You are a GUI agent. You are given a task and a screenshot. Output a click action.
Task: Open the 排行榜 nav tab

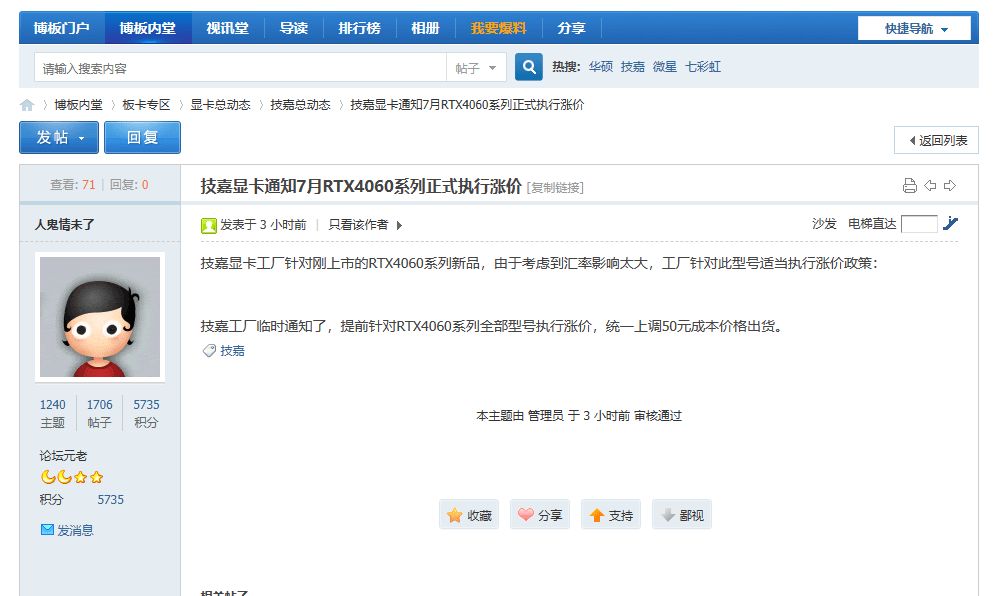[x=359, y=28]
